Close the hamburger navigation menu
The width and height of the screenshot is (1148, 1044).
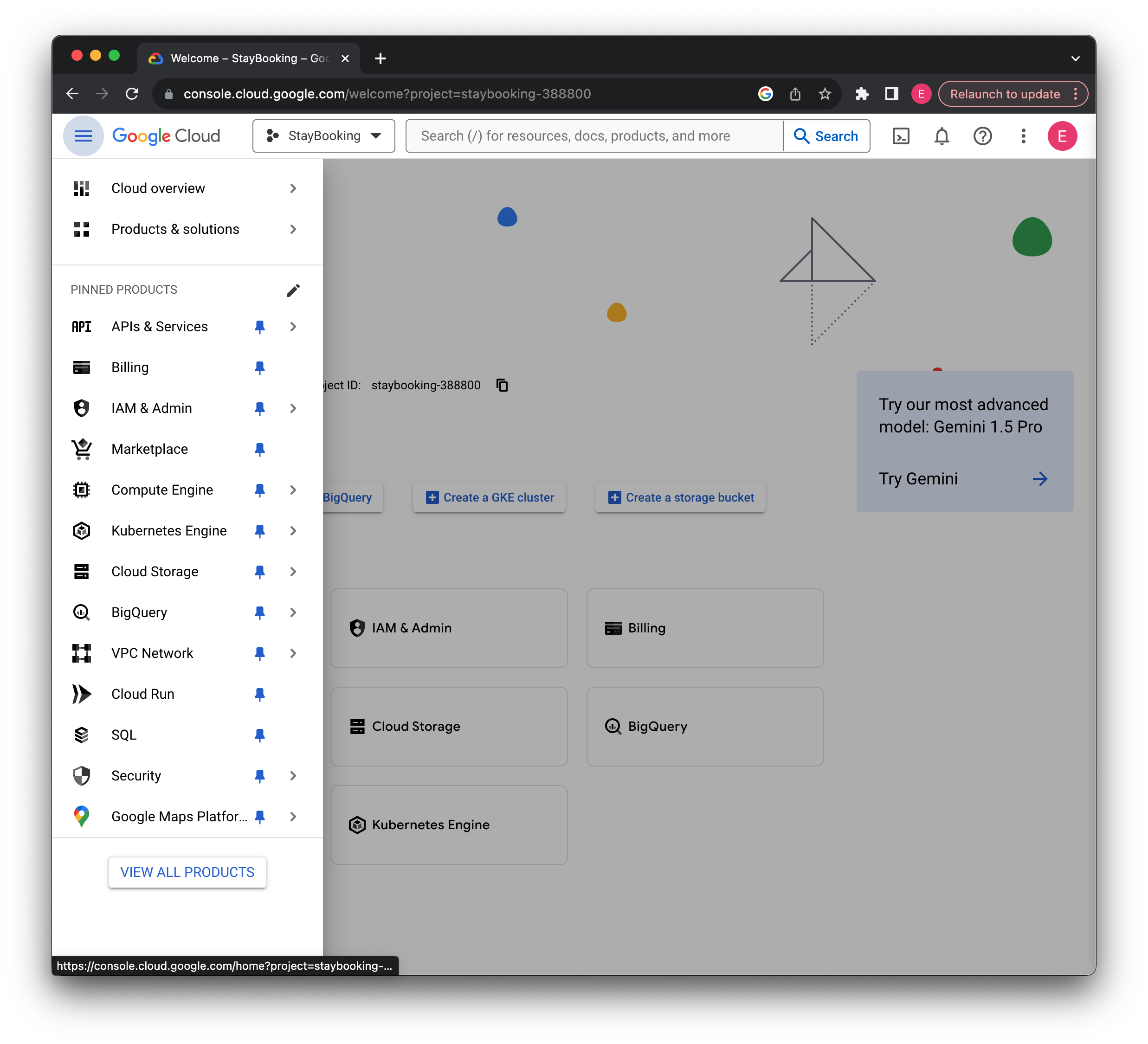click(83, 136)
